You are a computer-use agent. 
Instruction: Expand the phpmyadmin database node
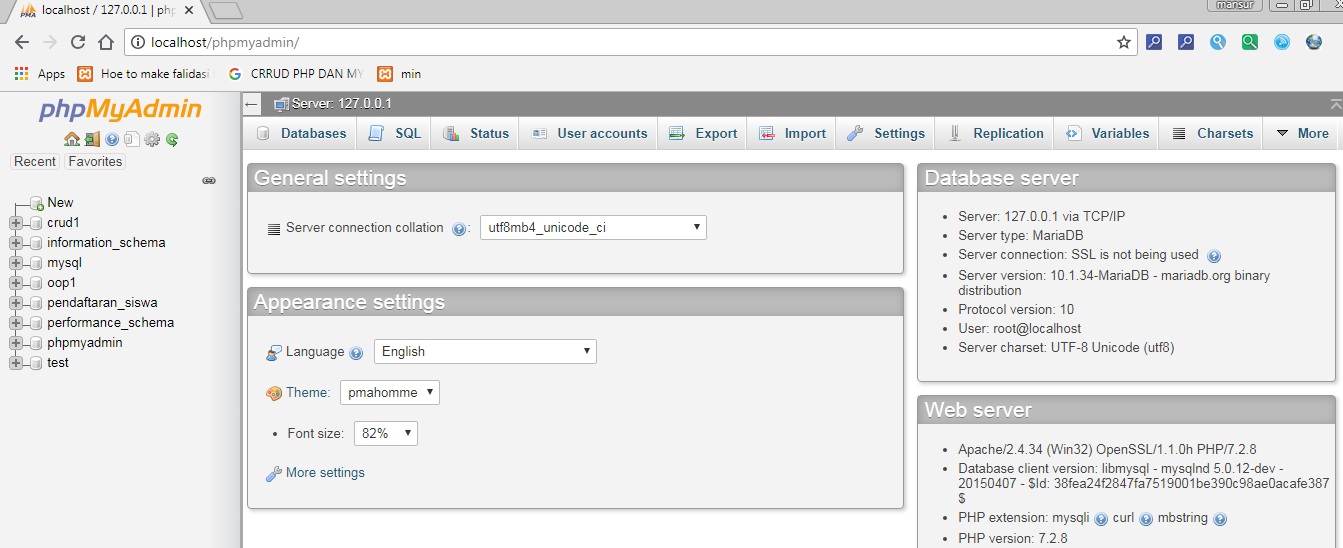[16, 343]
